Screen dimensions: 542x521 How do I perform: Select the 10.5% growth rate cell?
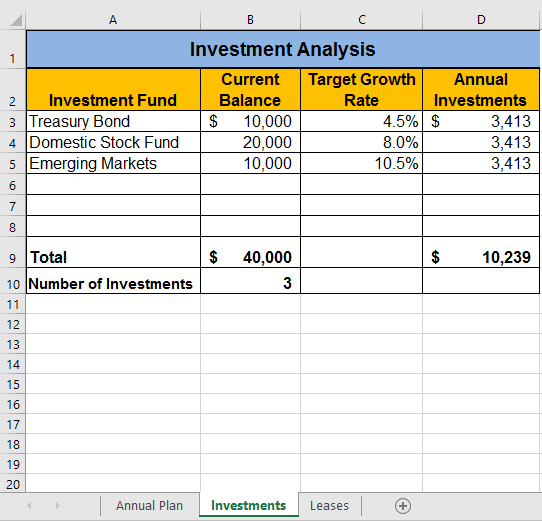click(x=362, y=163)
